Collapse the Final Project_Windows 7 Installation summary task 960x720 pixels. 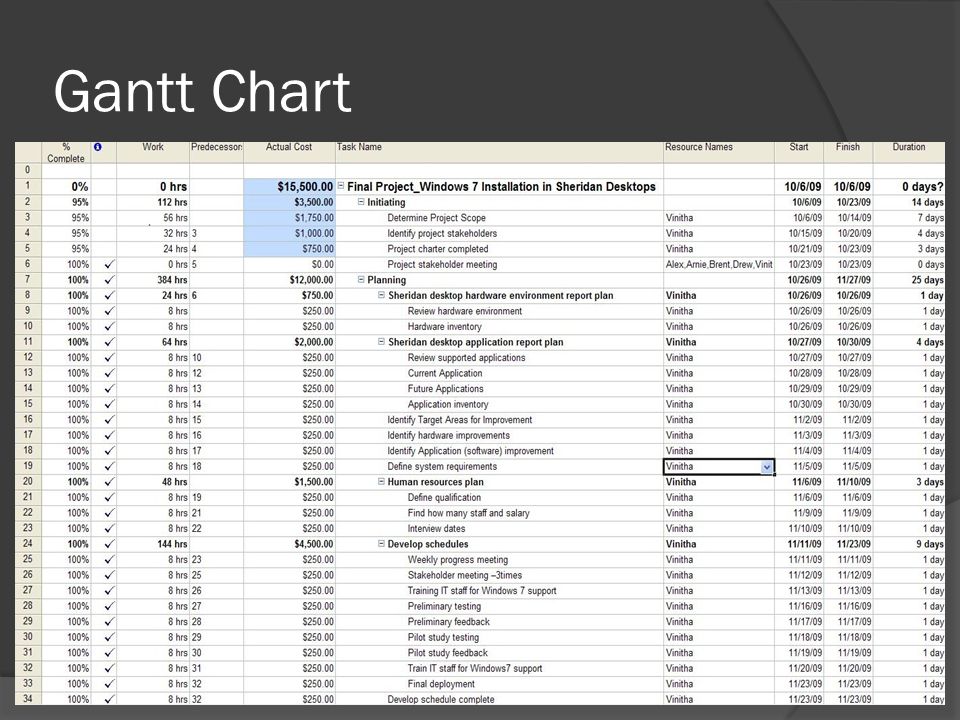pyautogui.click(x=341, y=186)
